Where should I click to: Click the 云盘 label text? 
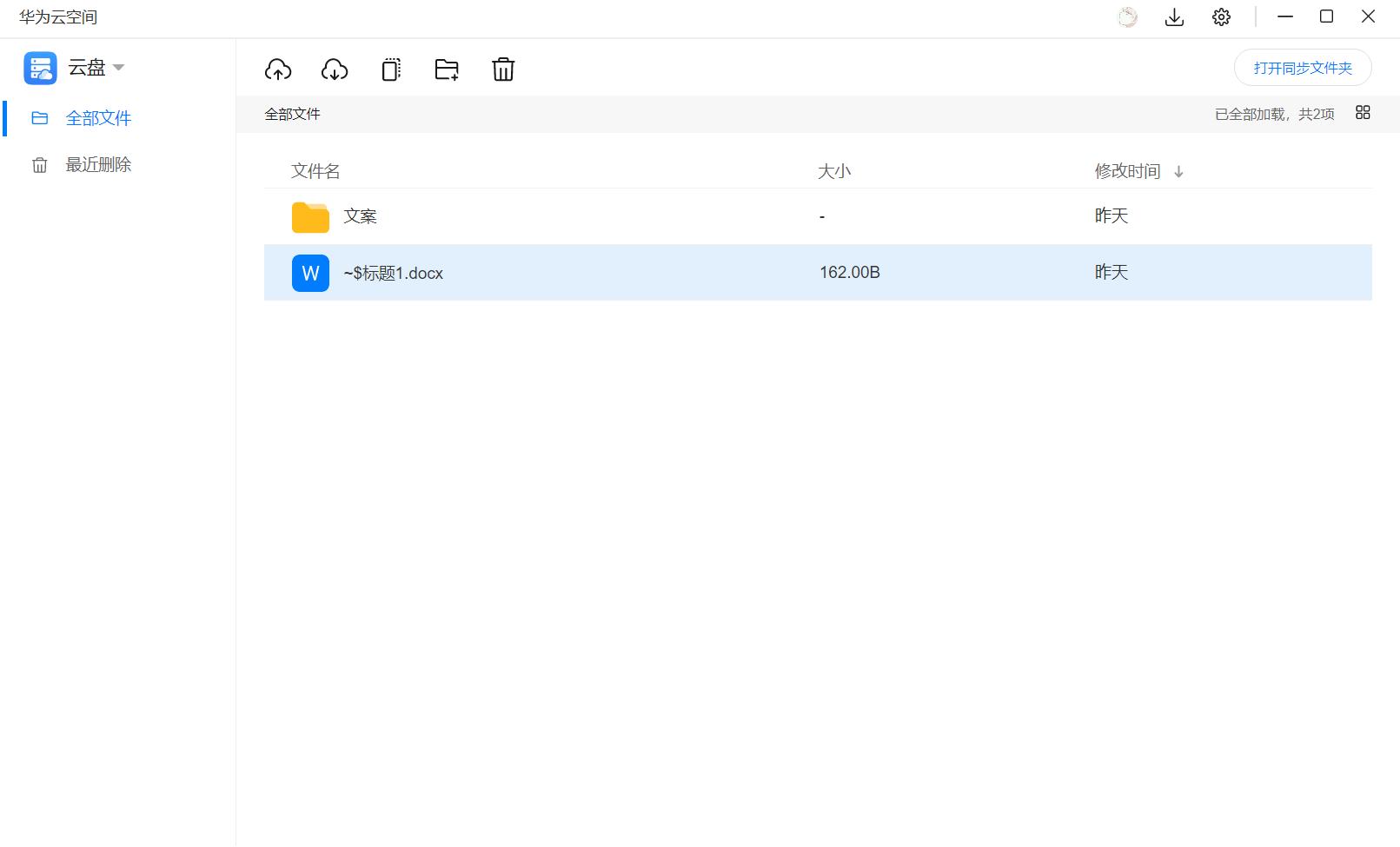87,68
